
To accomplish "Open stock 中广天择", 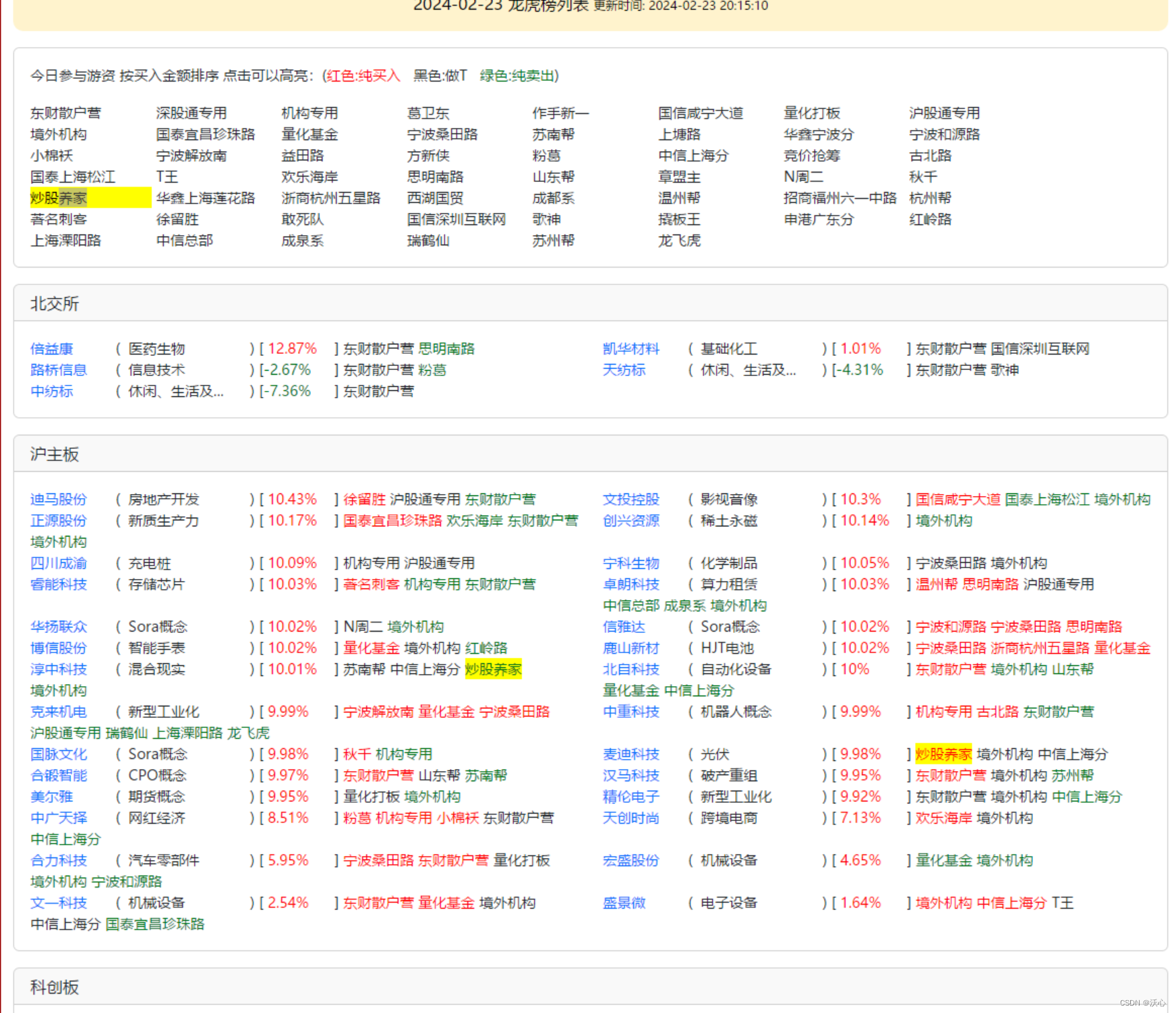I will coord(59,818).
